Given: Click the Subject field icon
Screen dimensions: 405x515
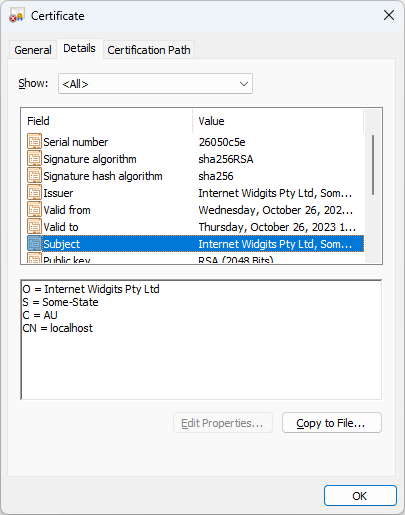Looking at the screenshot, I should (34, 243).
